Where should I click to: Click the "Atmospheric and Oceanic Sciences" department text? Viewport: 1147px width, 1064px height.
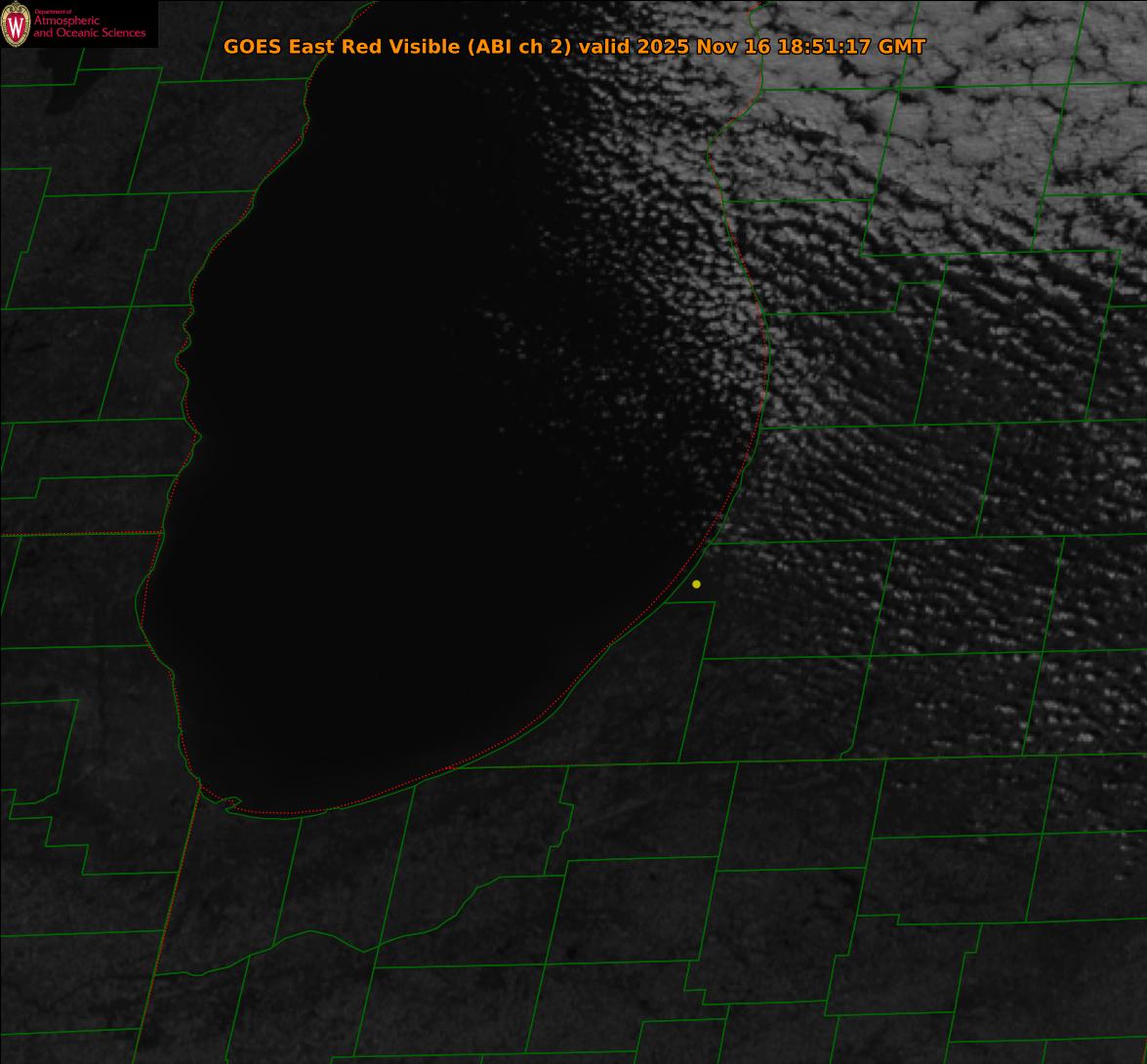click(x=89, y=26)
